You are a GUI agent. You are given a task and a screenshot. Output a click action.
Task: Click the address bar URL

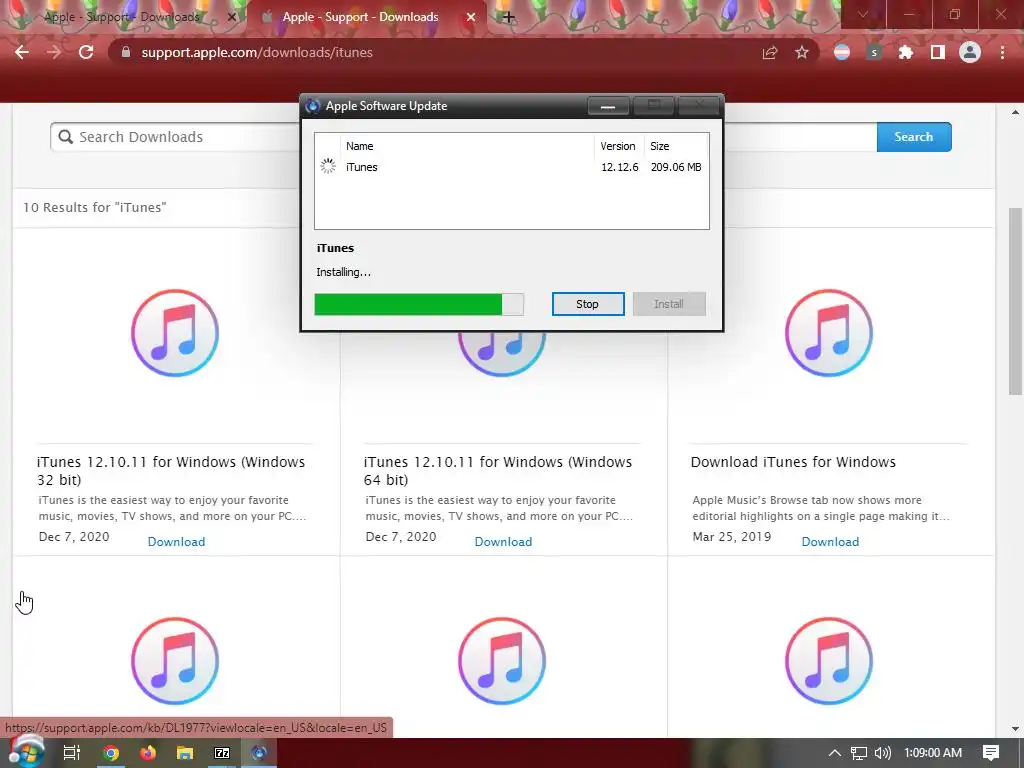[x=257, y=52]
